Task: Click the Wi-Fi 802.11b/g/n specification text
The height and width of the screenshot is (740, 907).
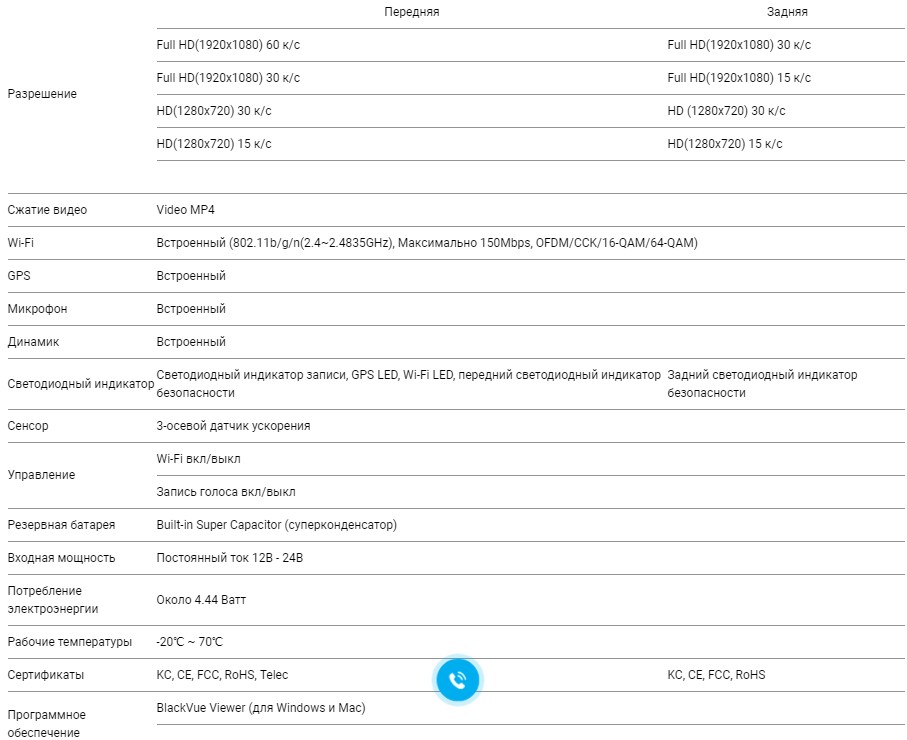Action: [427, 243]
